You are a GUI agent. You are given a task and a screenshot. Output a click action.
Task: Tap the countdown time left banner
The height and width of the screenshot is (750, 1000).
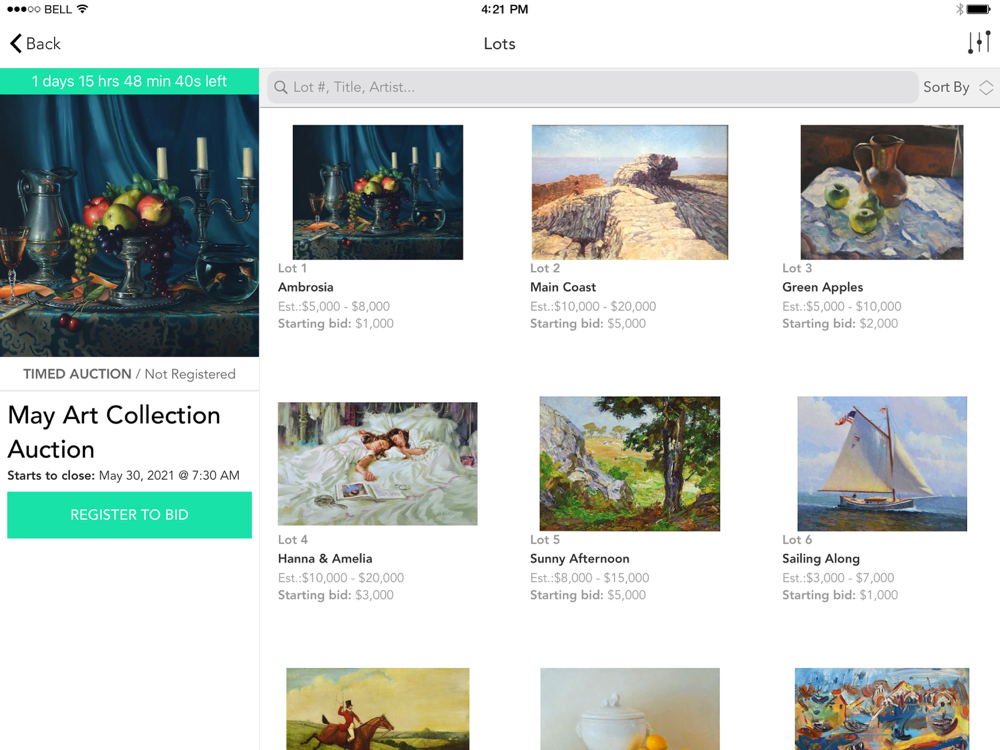129,82
